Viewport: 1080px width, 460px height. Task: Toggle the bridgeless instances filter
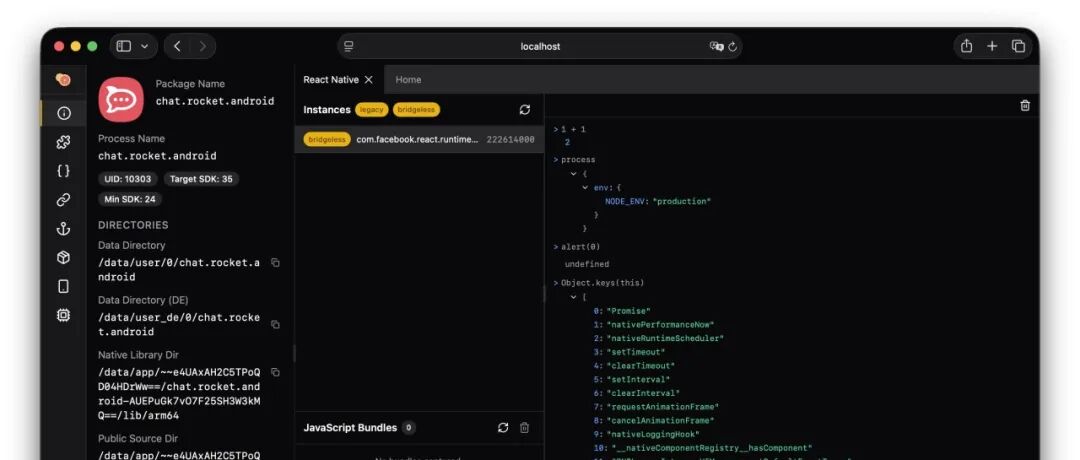tap(416, 109)
